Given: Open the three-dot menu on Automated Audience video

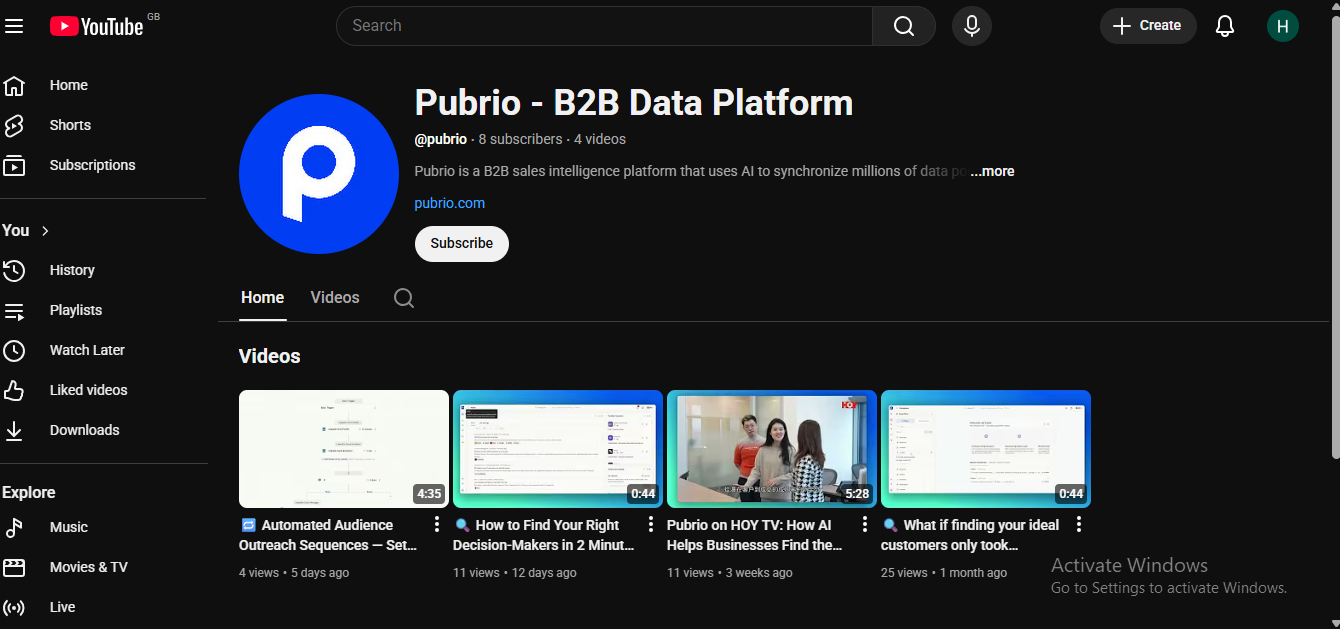Looking at the screenshot, I should [x=436, y=523].
